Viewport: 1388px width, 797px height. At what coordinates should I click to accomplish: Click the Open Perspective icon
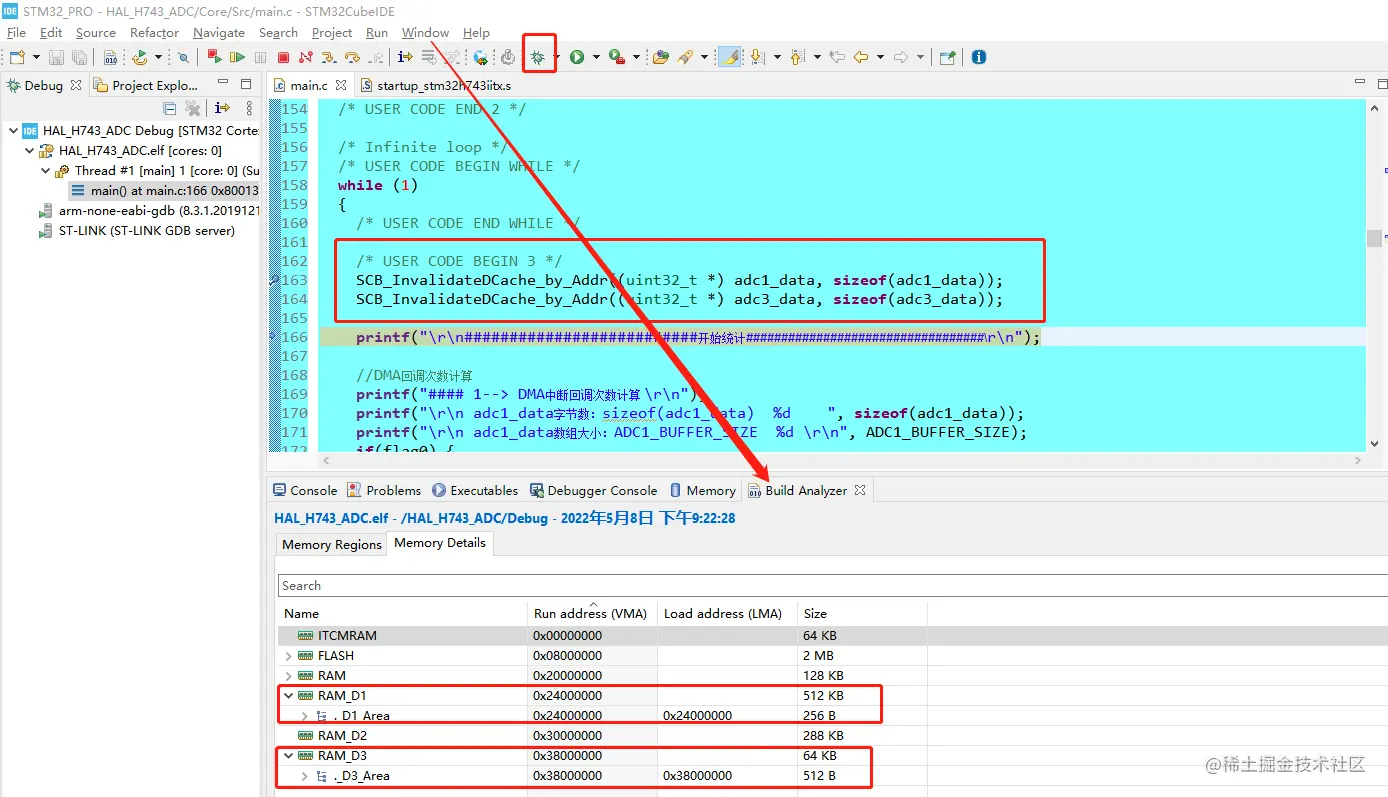pos(947,57)
